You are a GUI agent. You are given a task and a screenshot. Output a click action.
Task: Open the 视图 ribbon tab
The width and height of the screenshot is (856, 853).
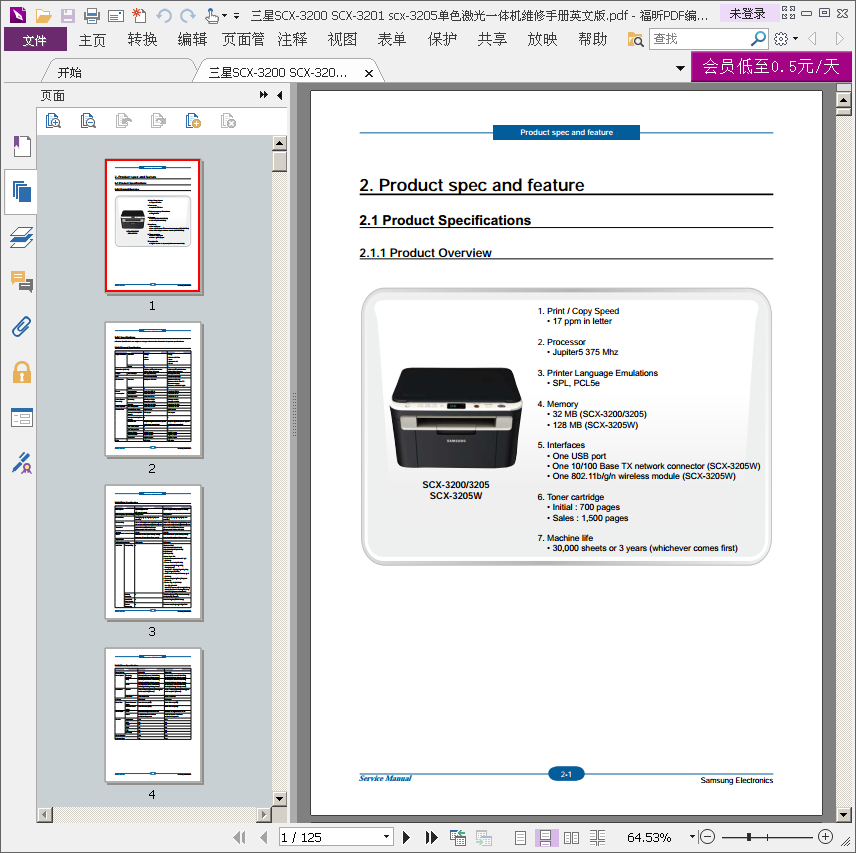point(342,39)
